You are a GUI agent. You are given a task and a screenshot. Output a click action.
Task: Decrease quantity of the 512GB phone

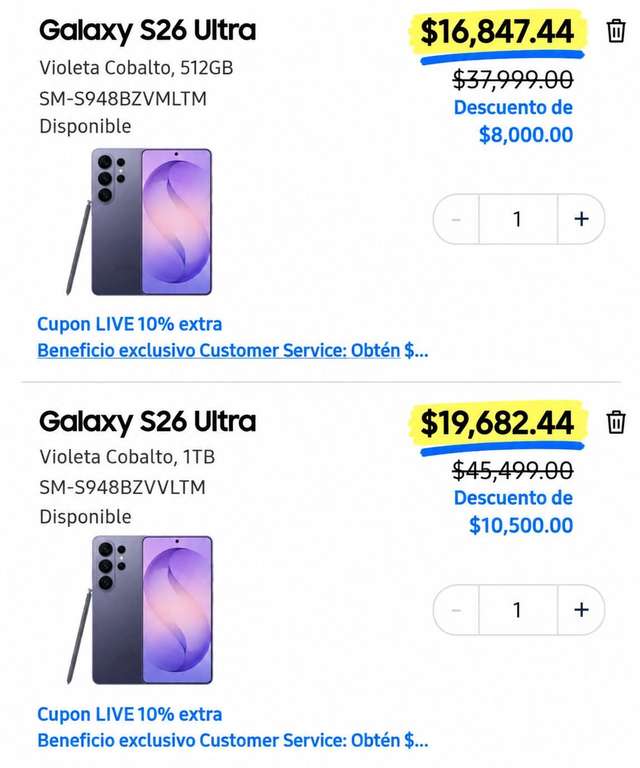tap(456, 219)
